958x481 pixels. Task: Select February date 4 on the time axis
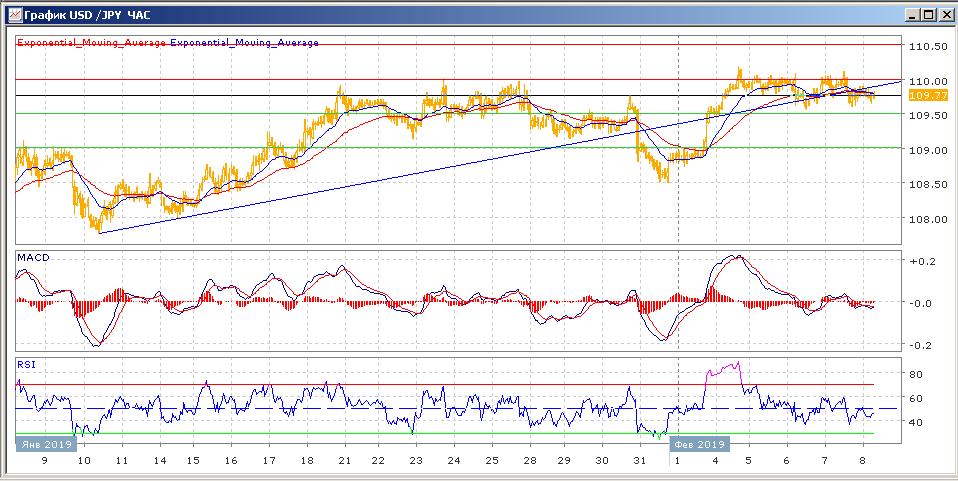click(715, 461)
